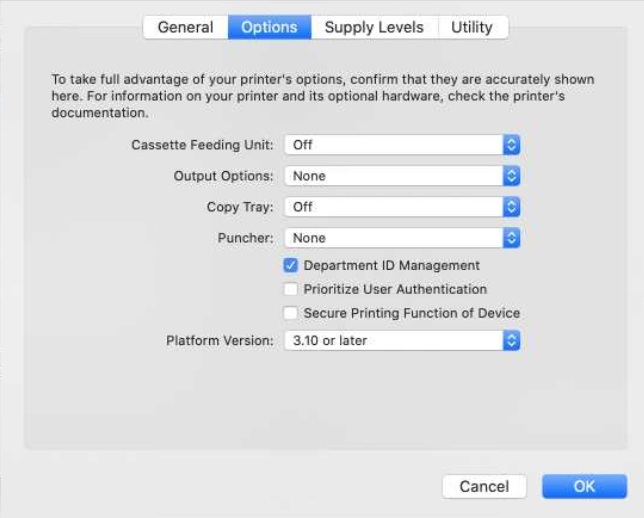Cancel the printer options dialog
This screenshot has height=518, width=644.
click(x=484, y=487)
